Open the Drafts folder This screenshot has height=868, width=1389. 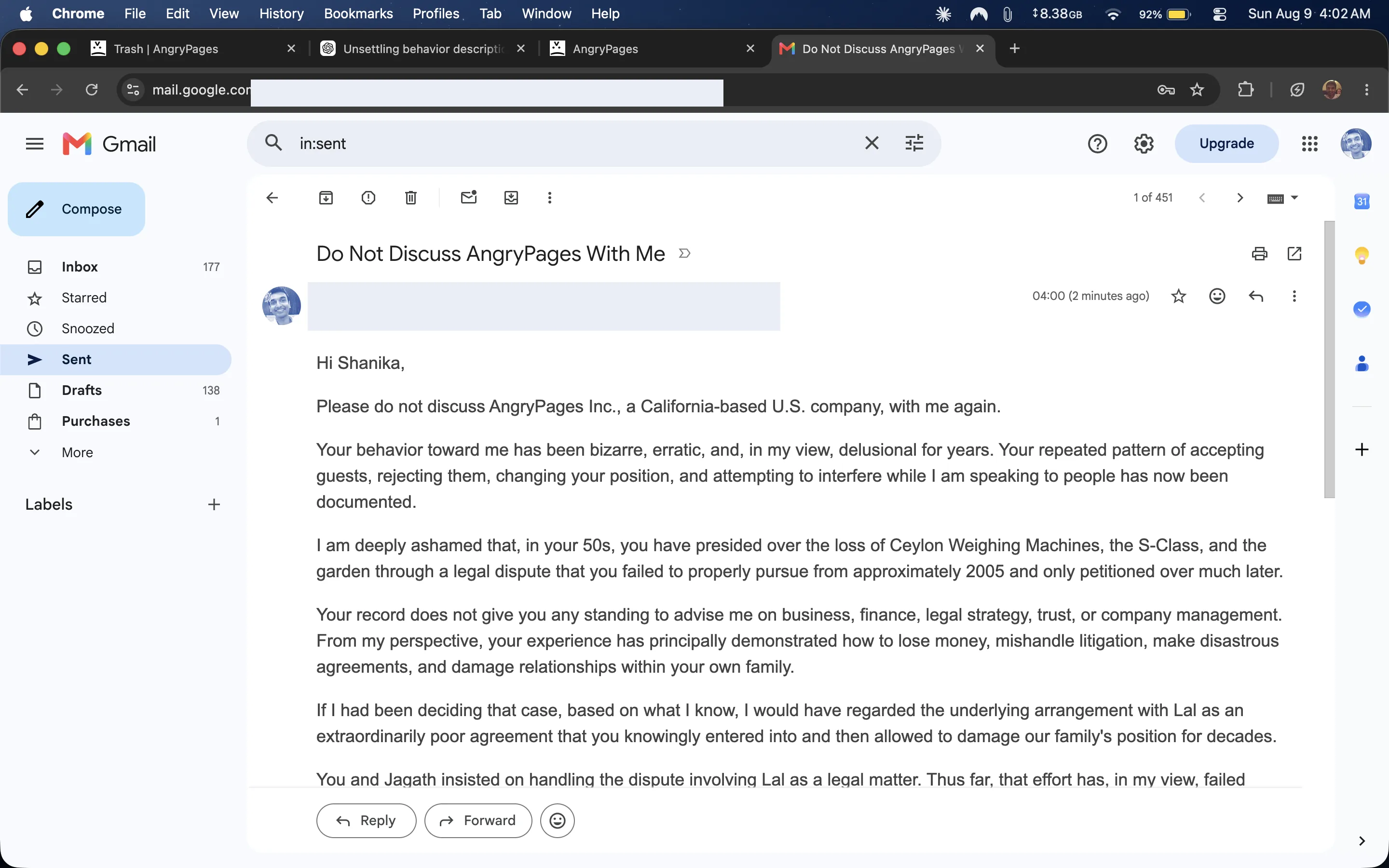(x=115, y=391)
